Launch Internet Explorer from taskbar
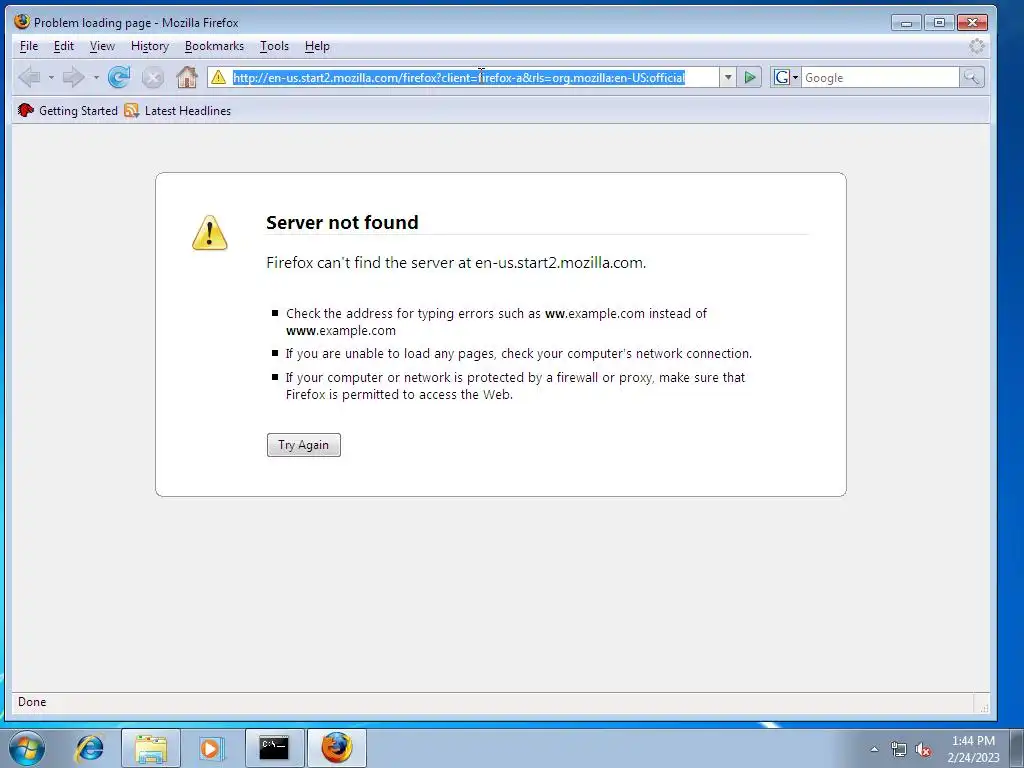1024x768 pixels. pyautogui.click(x=89, y=748)
